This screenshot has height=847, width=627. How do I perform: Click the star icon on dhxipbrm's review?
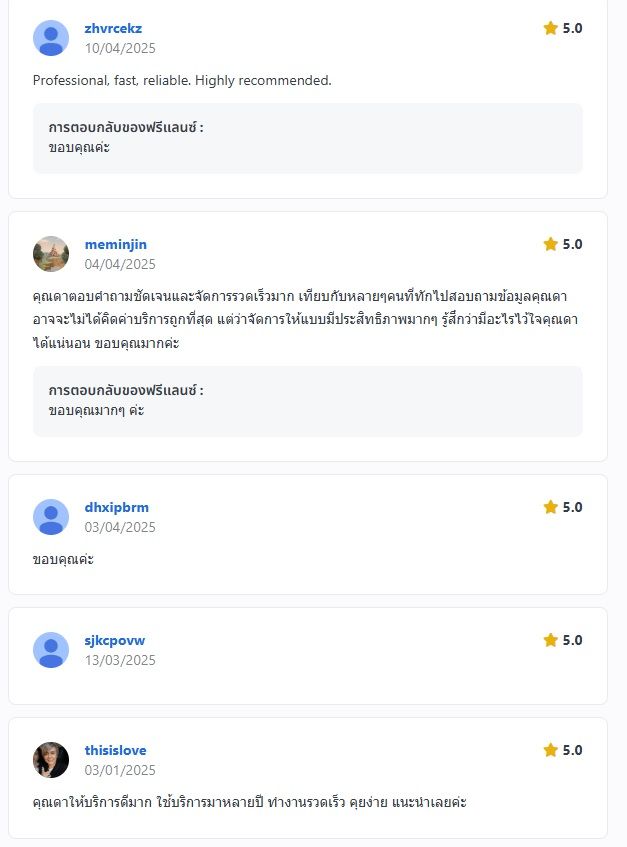(550, 507)
